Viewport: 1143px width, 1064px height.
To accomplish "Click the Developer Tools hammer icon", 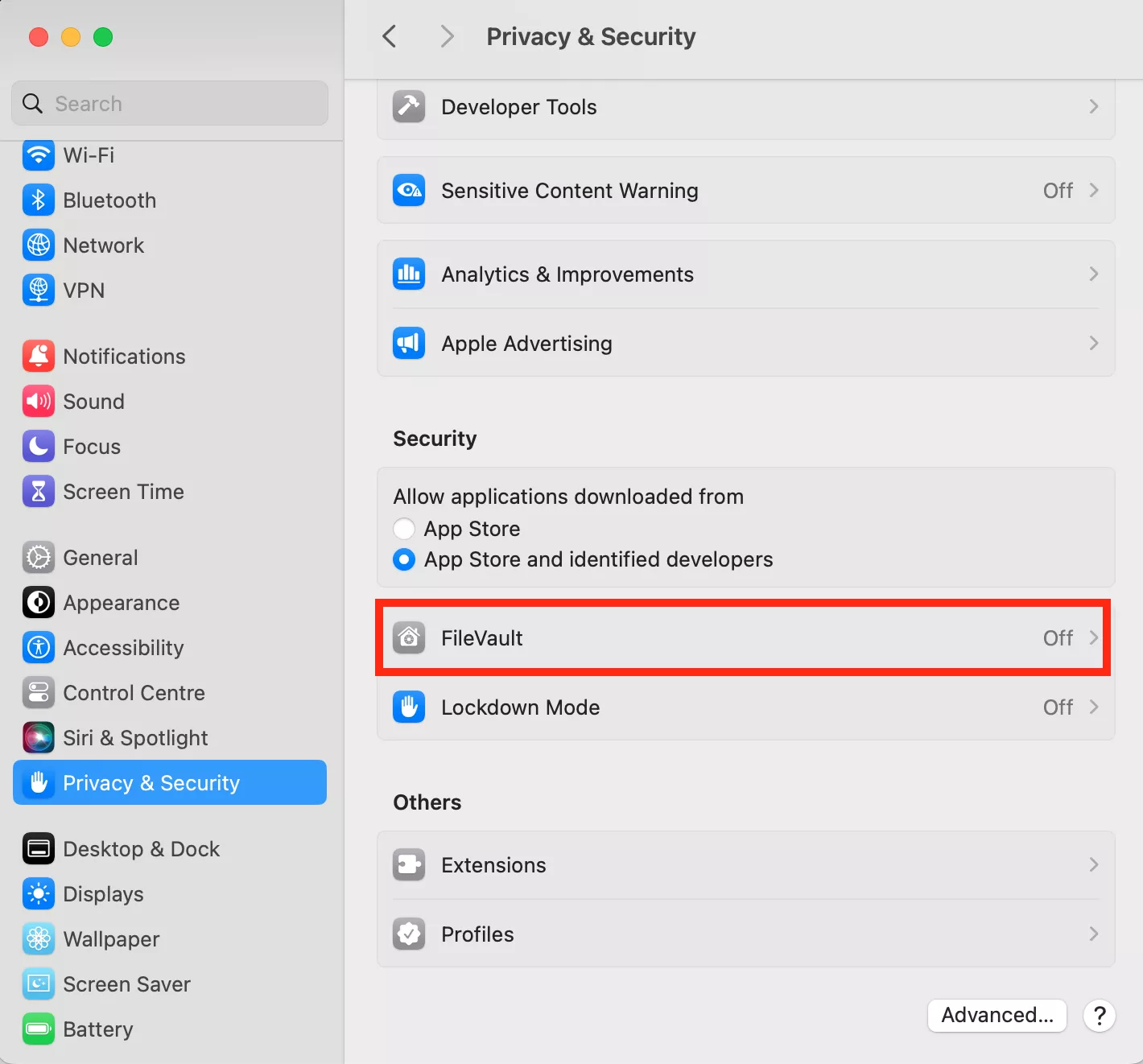I will point(409,107).
